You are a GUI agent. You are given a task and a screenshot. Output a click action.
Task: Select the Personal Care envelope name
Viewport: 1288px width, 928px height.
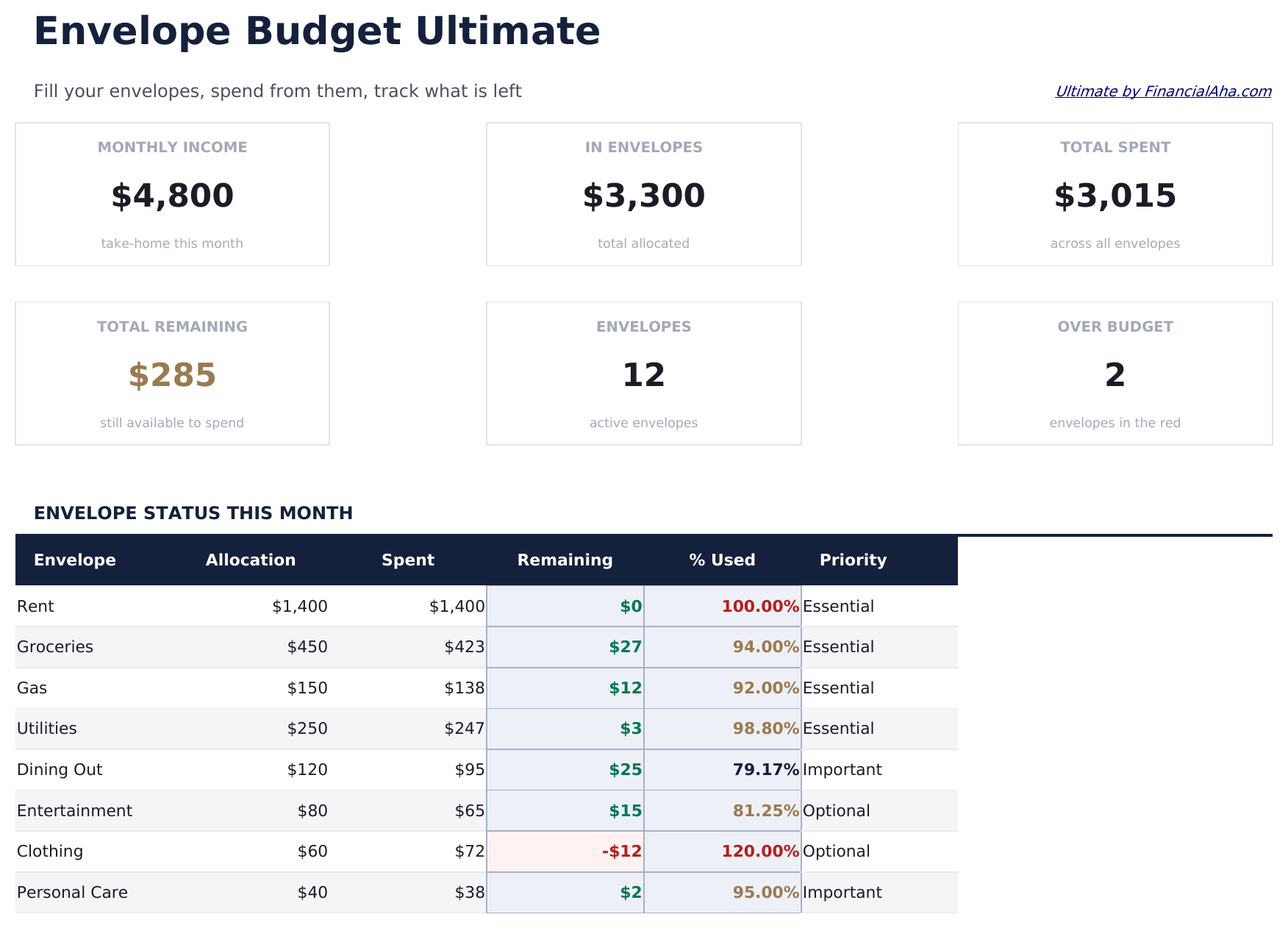coord(72,892)
